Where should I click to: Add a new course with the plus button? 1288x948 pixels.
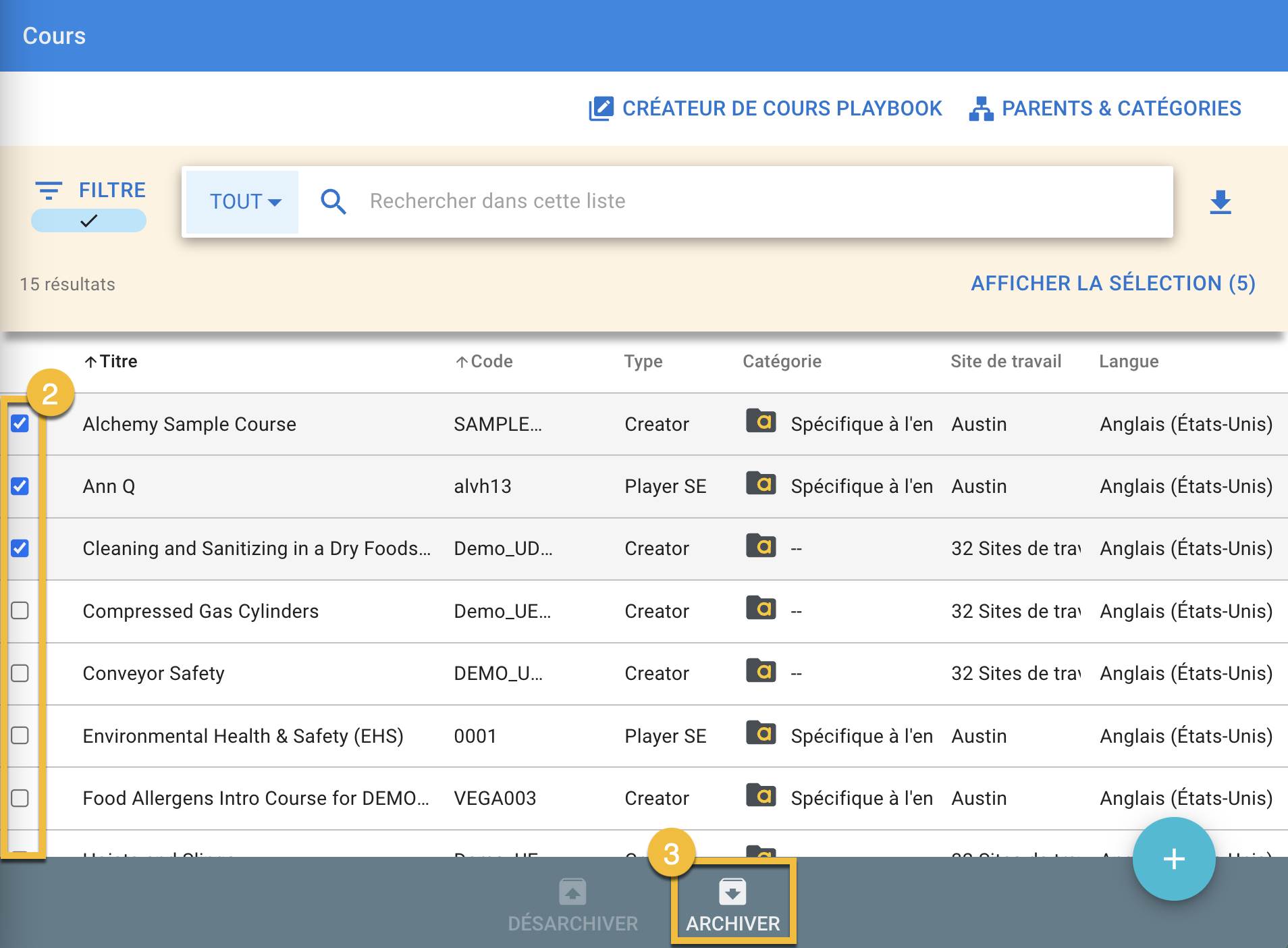coord(1174,859)
